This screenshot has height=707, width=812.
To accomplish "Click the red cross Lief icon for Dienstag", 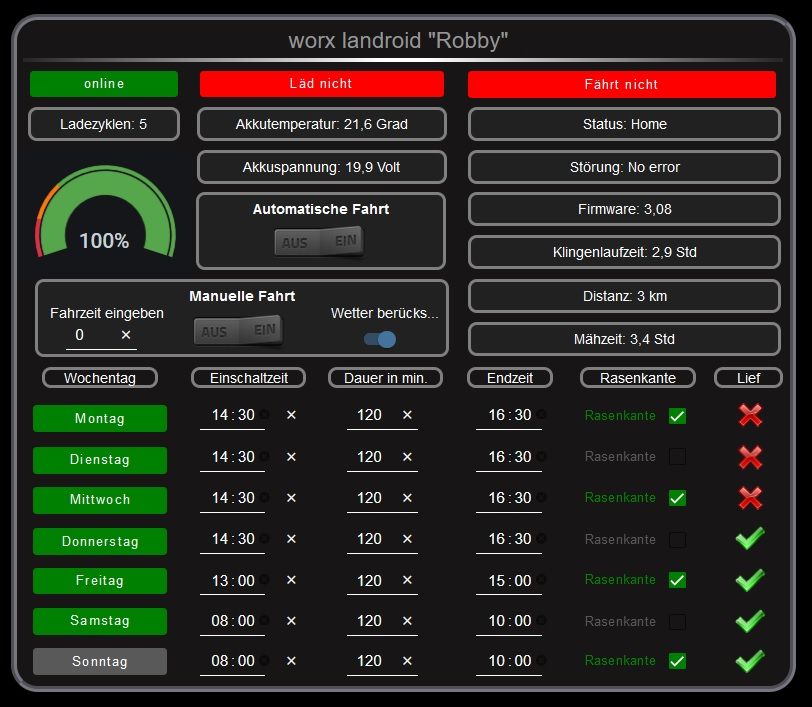I will click(750, 457).
